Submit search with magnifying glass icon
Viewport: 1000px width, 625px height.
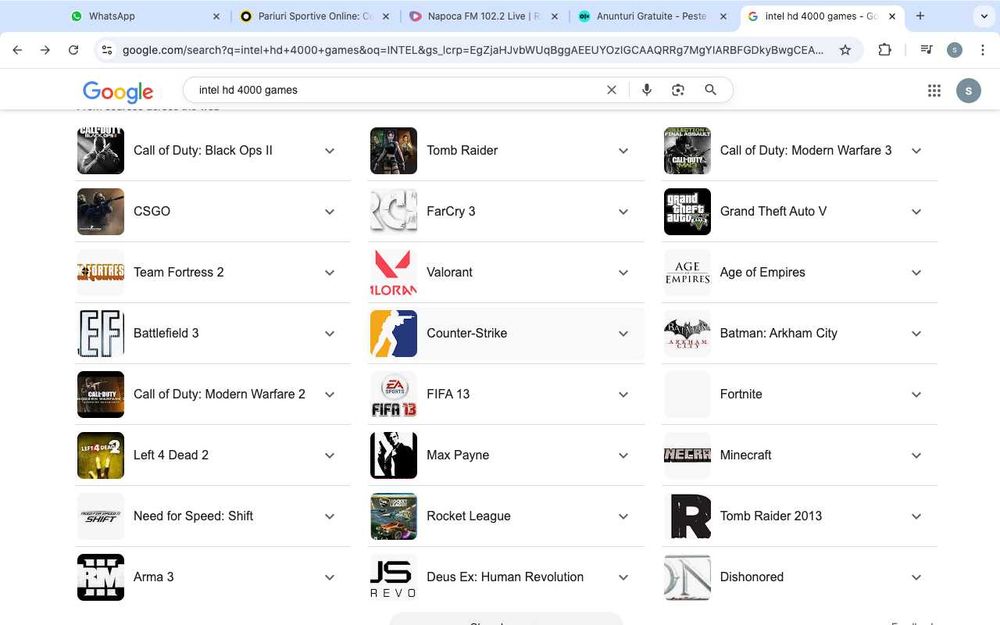pyautogui.click(x=710, y=90)
